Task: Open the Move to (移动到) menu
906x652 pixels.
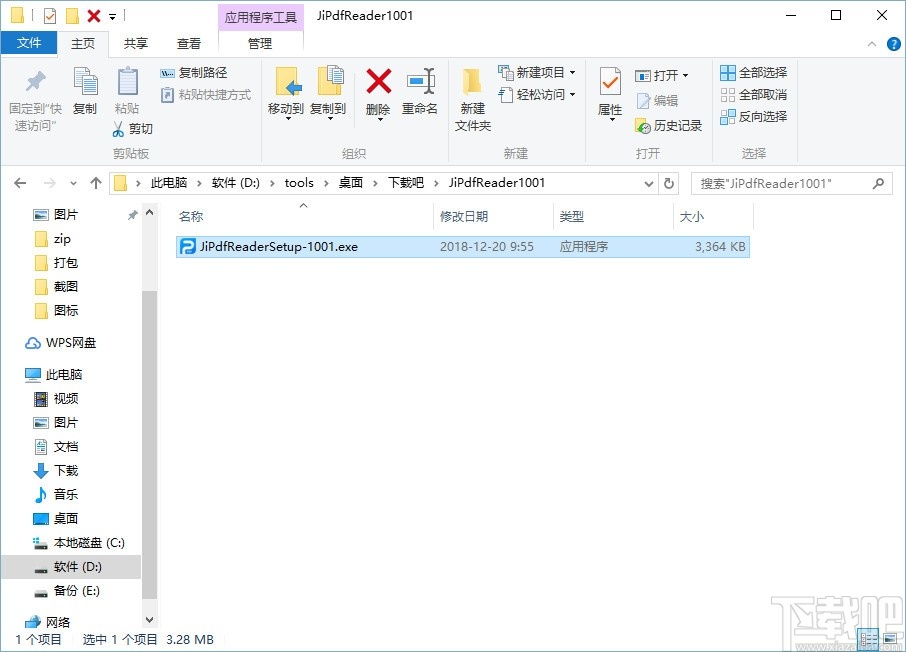Action: [x=286, y=92]
